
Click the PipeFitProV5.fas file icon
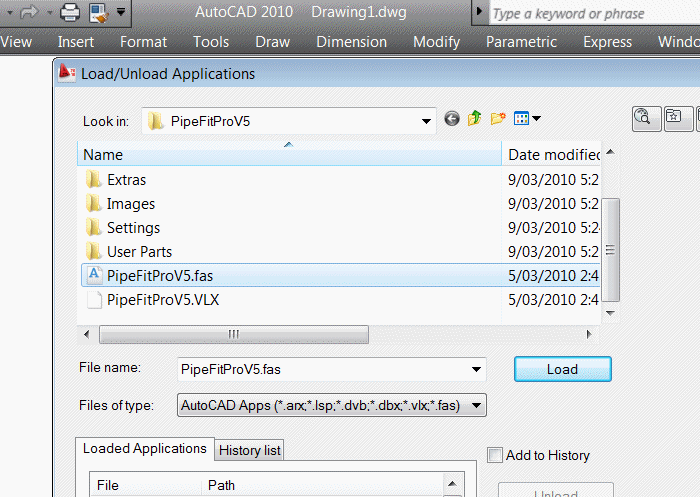tap(93, 275)
